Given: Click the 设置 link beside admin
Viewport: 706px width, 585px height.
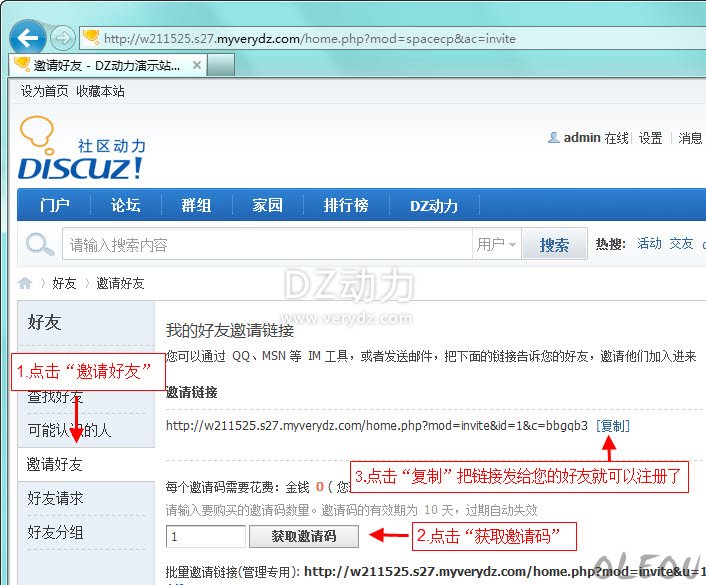Looking at the screenshot, I should tap(651, 138).
